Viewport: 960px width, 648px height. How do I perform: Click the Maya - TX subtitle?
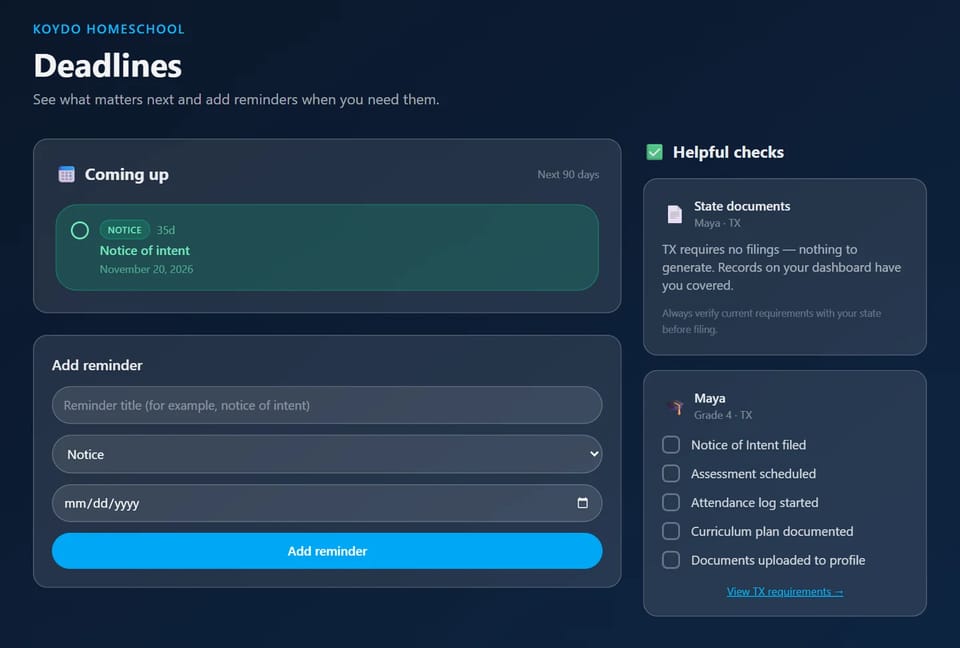tap(717, 223)
